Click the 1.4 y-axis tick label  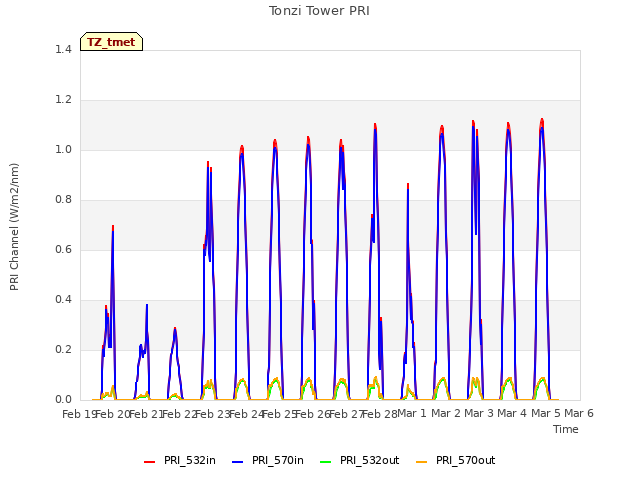pos(63,50)
